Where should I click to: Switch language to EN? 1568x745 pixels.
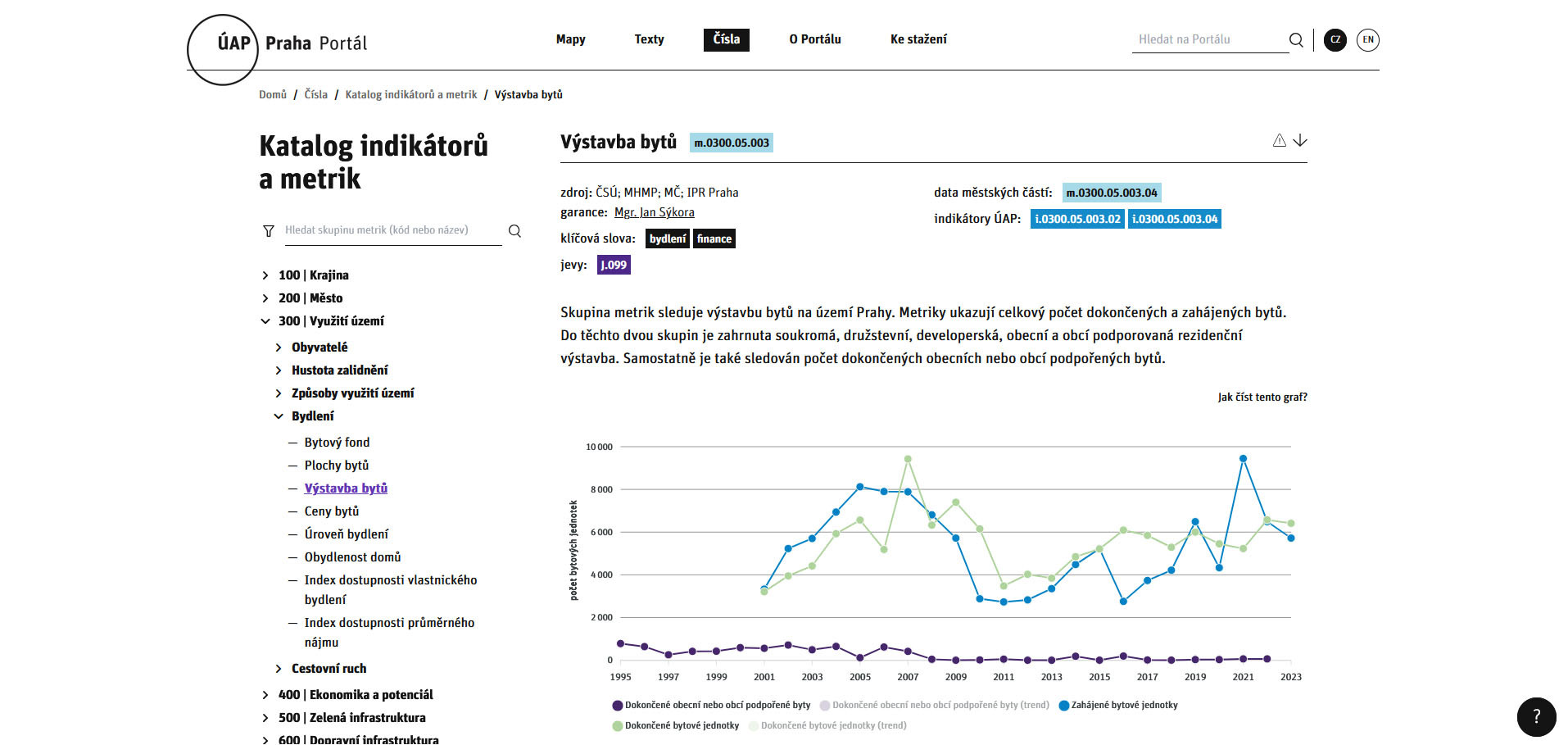[x=1367, y=40]
